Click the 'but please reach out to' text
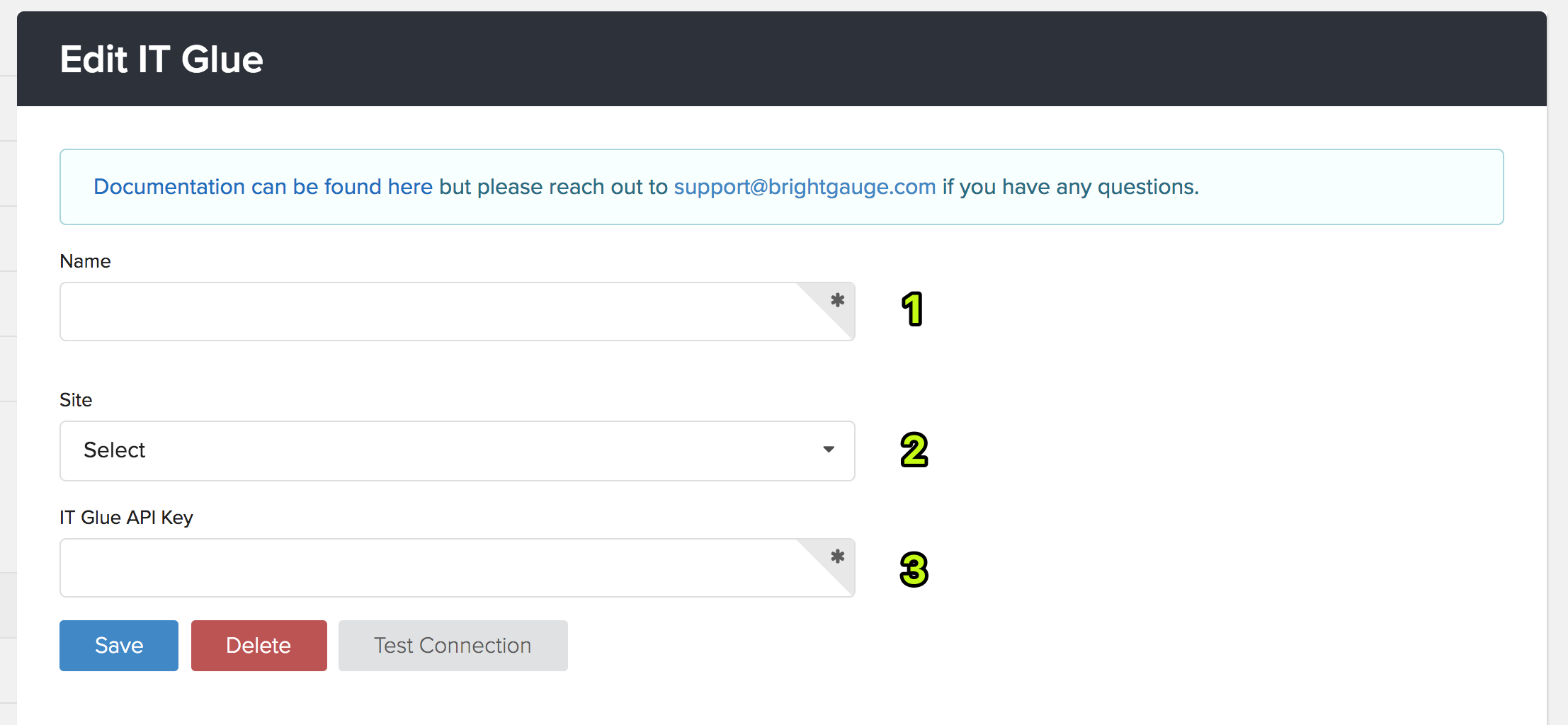 (x=553, y=187)
